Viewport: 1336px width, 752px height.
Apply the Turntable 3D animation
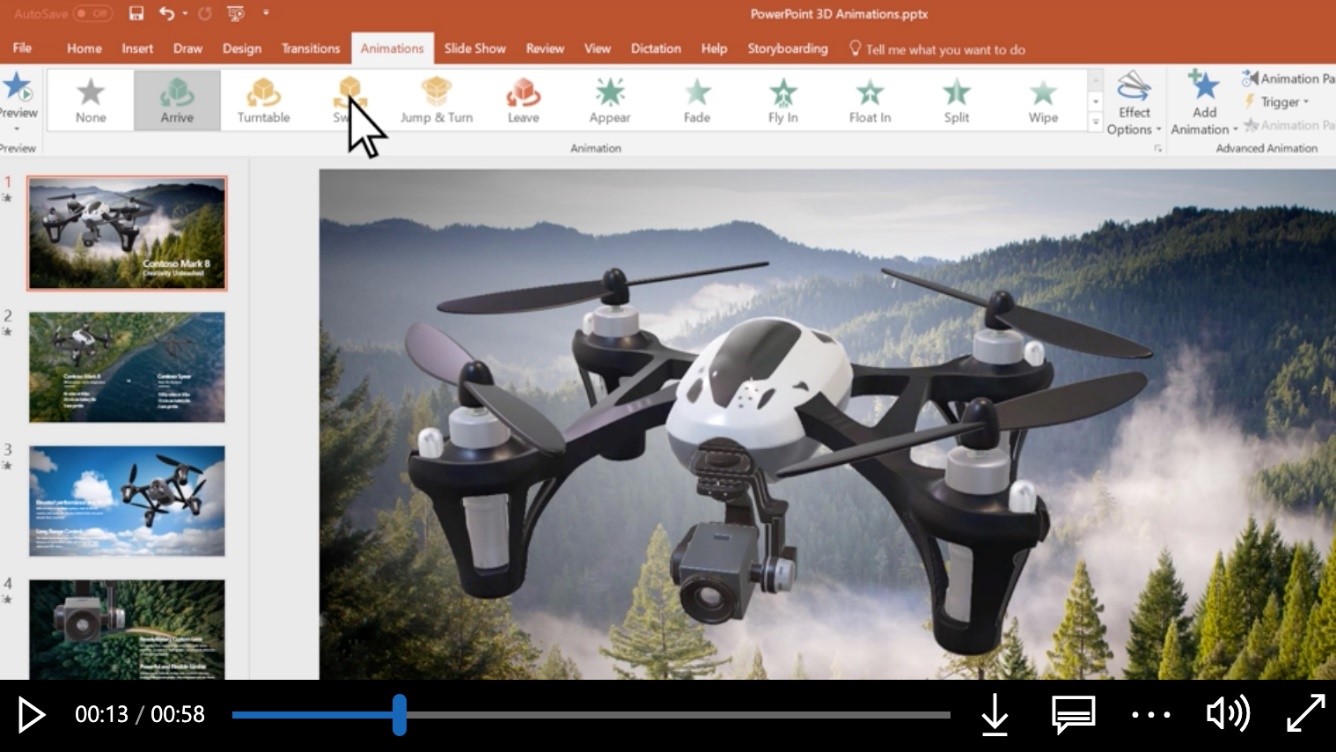[x=264, y=100]
